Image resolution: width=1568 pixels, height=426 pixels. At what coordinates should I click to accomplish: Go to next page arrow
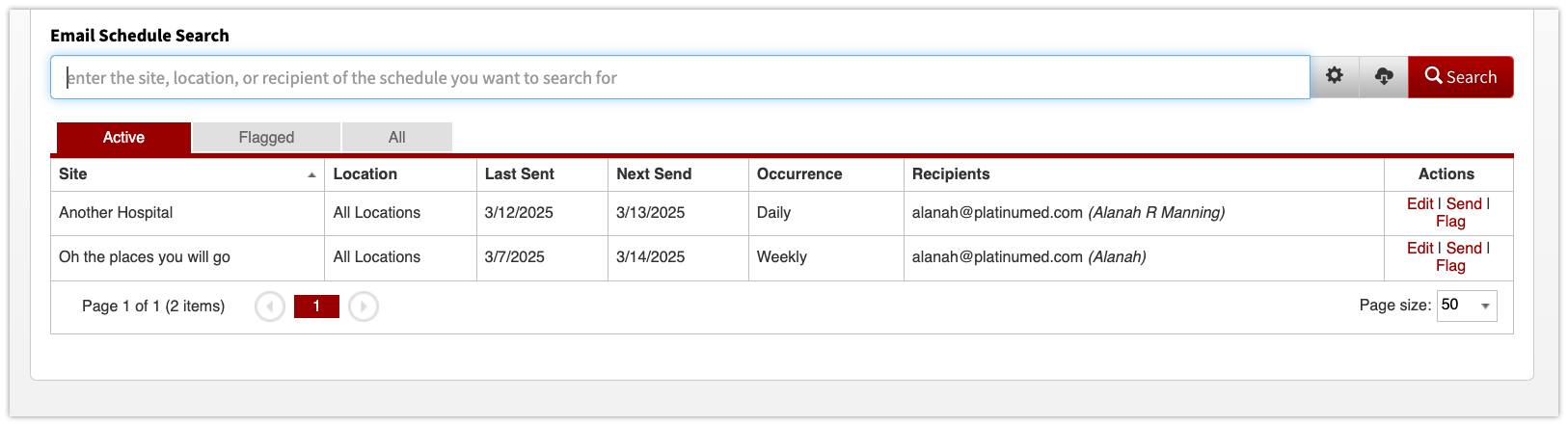[364, 306]
